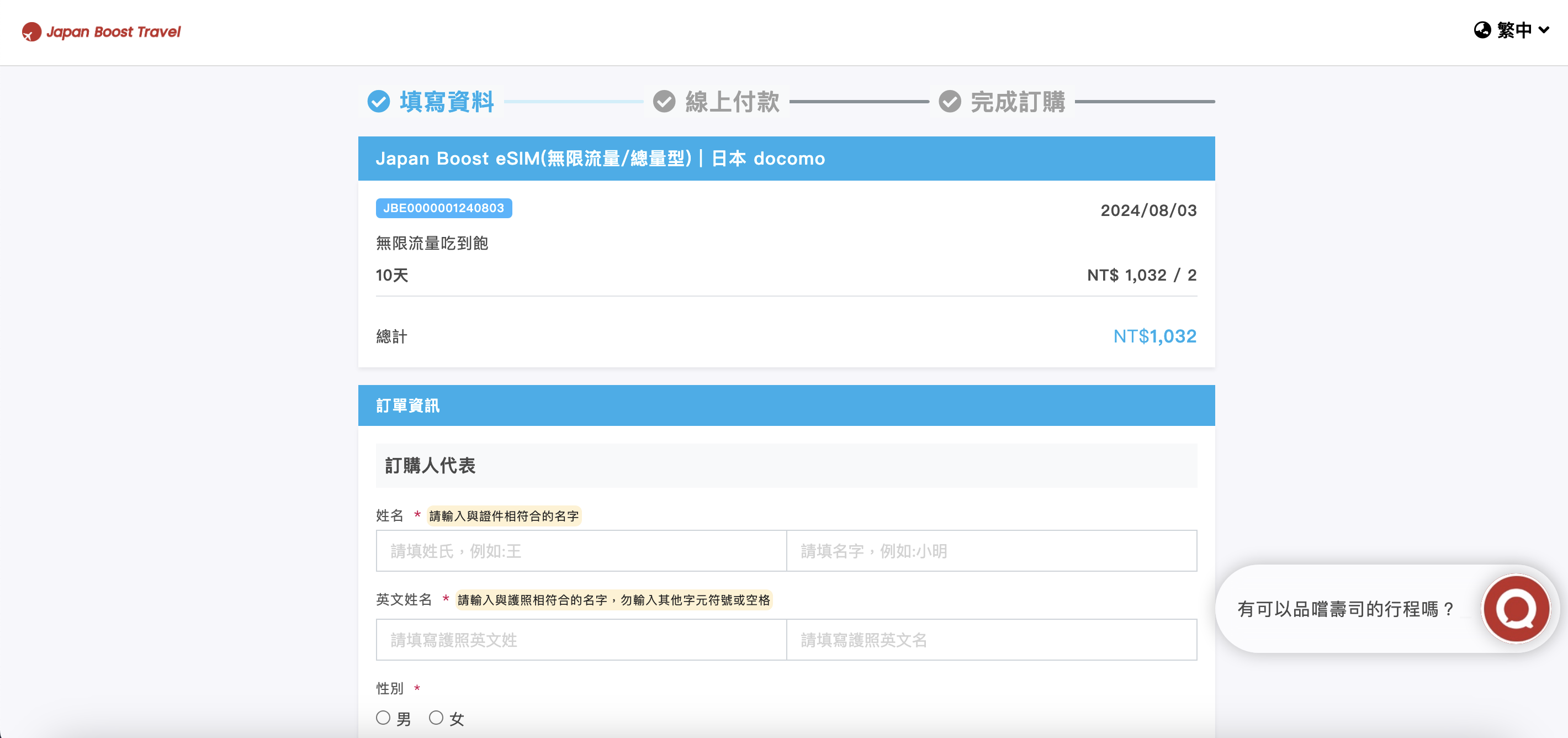Click the 英文姓名 label
The height and width of the screenshot is (738, 1568).
click(404, 600)
